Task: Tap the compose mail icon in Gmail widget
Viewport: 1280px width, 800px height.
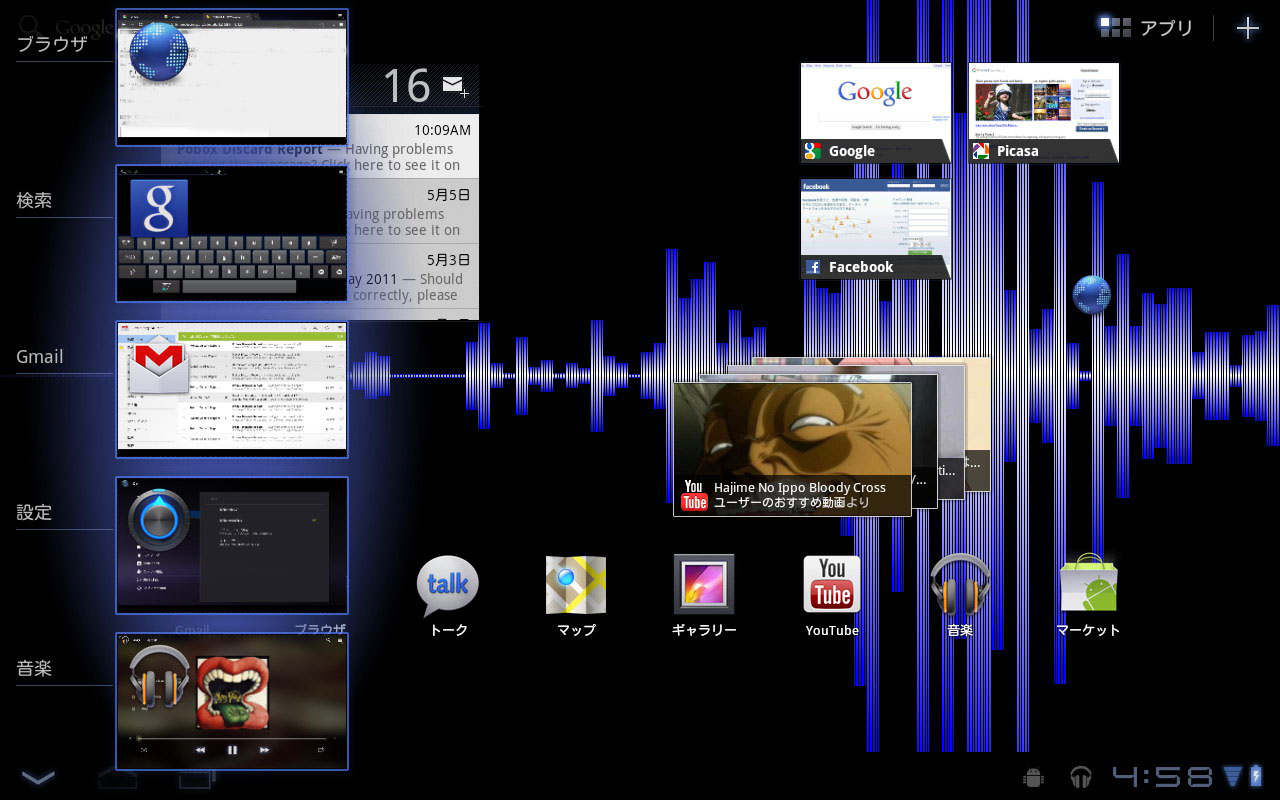Action: (x=455, y=86)
